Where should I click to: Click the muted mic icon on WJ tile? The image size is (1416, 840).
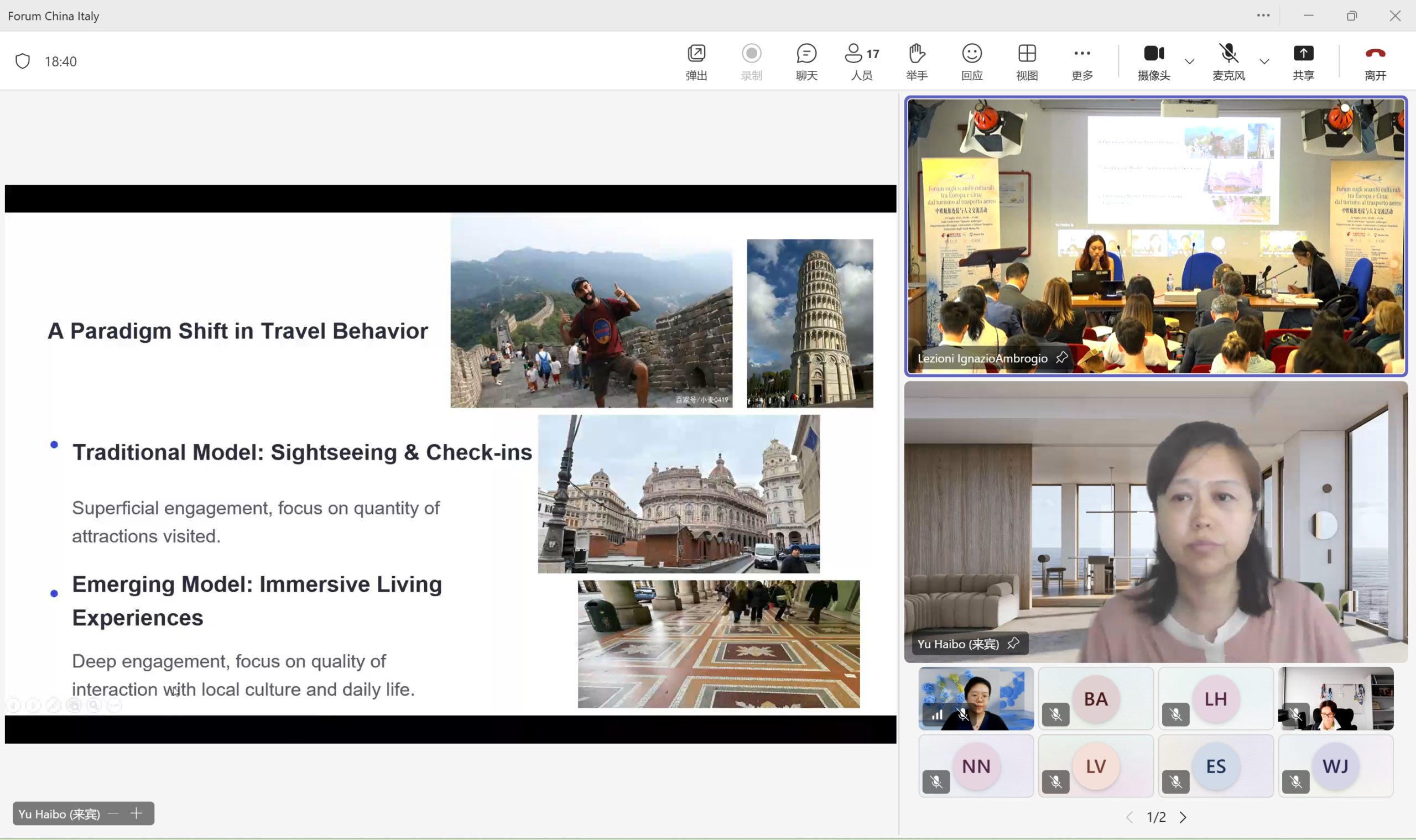(1296, 782)
